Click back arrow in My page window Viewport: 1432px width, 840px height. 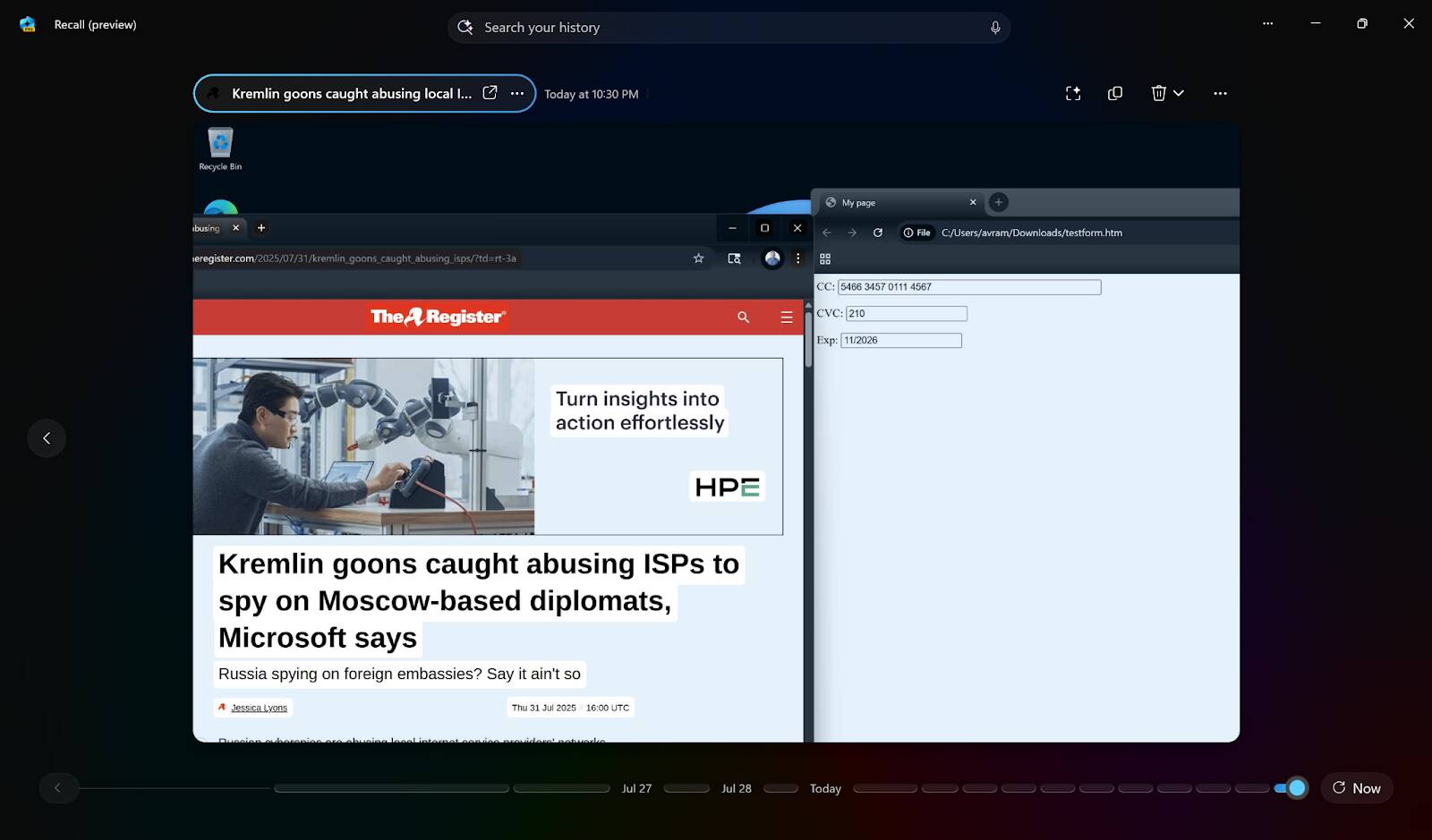pyautogui.click(x=827, y=233)
